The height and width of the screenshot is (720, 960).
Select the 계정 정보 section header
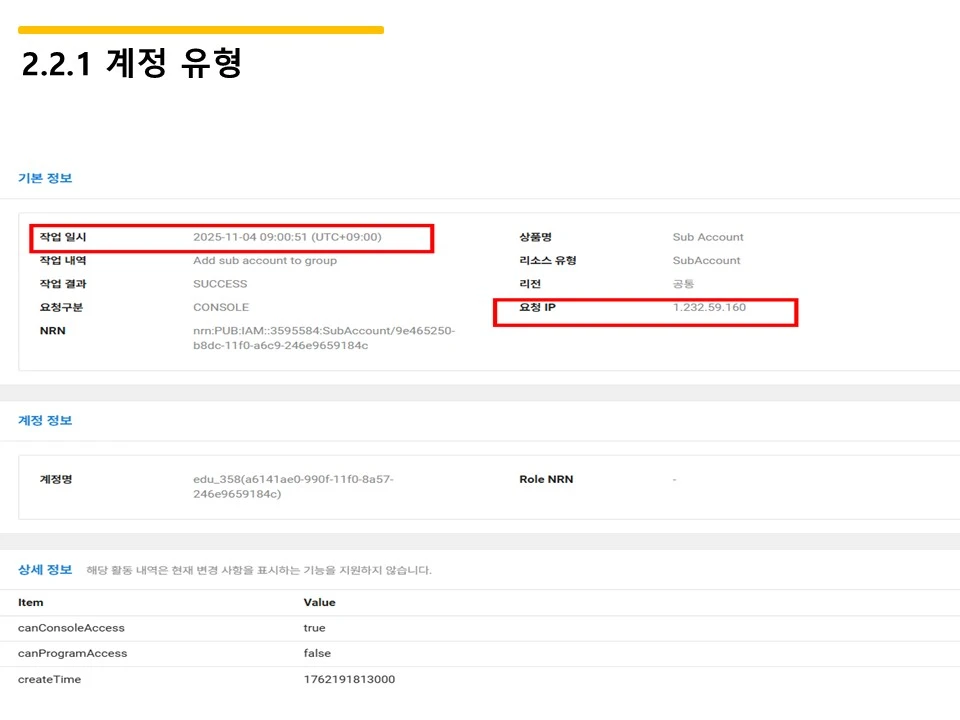[x=43, y=421]
